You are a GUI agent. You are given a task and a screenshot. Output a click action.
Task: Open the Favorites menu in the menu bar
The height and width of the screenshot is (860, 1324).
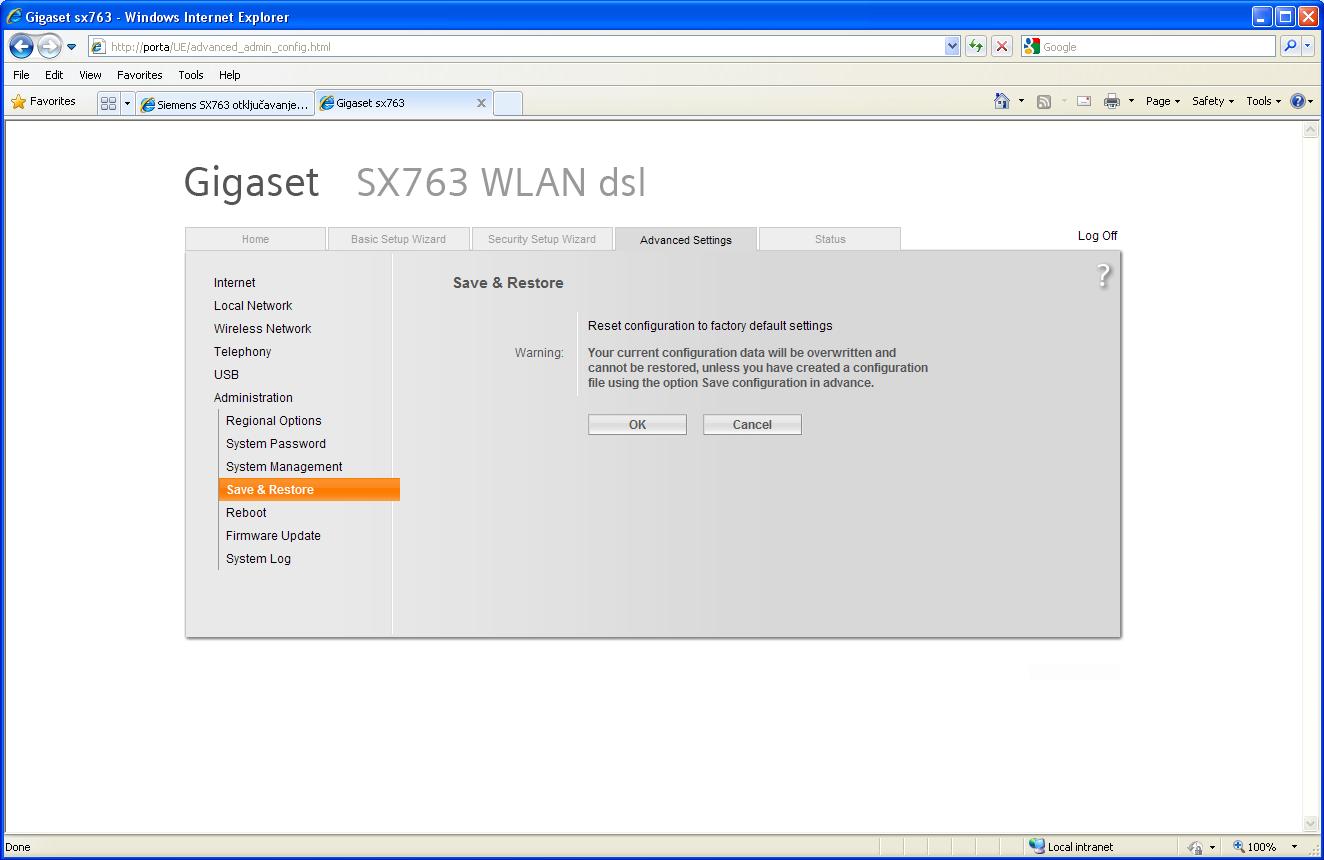[140, 75]
